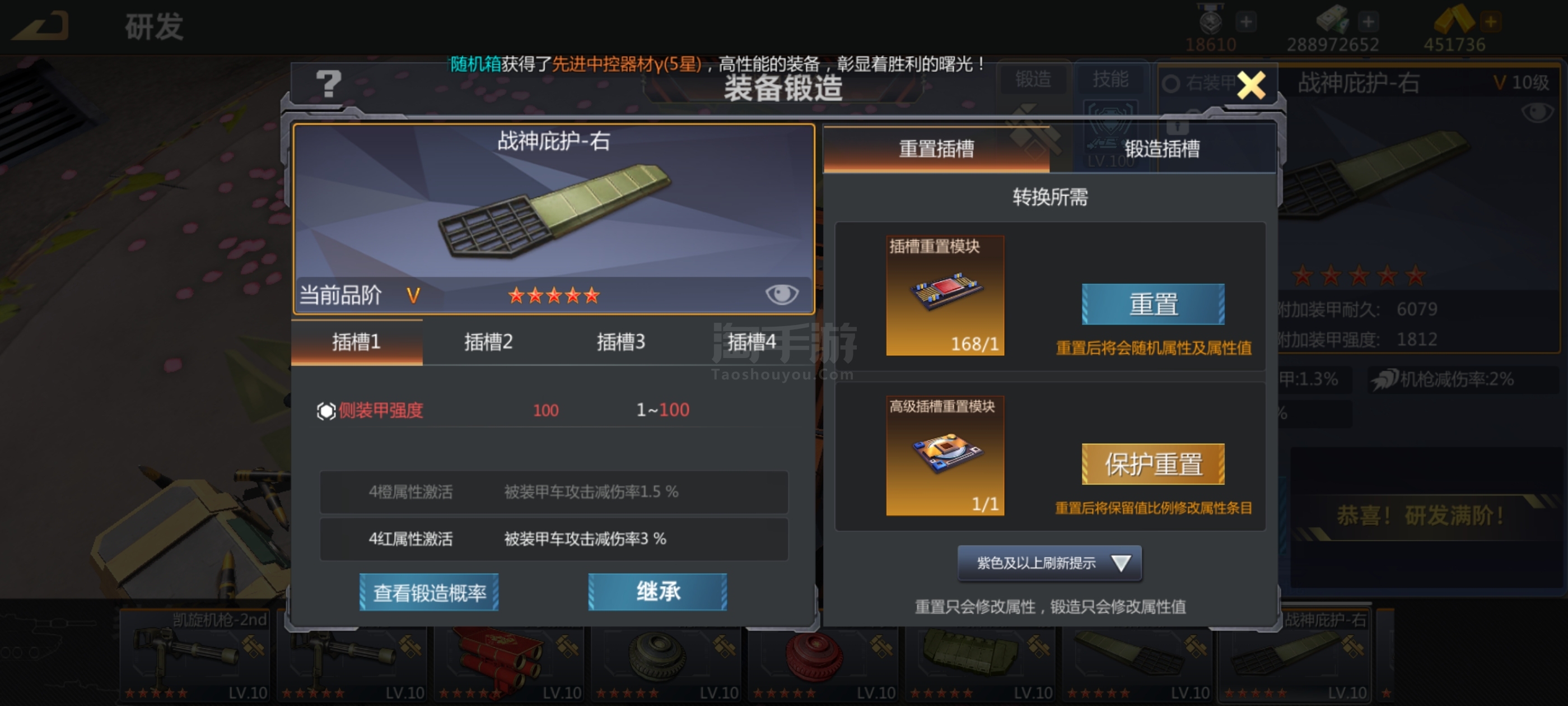The width and height of the screenshot is (1568, 706).
Task: Click the back arrow beside 研发
Action: 41,26
